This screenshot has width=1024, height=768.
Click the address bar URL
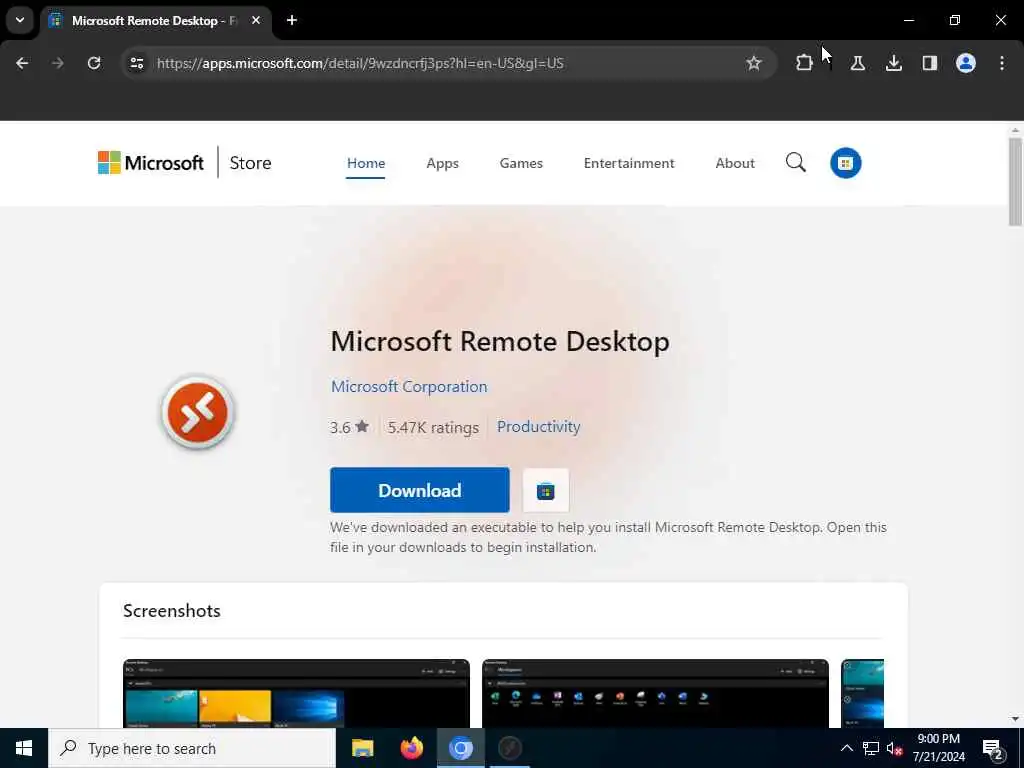tap(360, 63)
